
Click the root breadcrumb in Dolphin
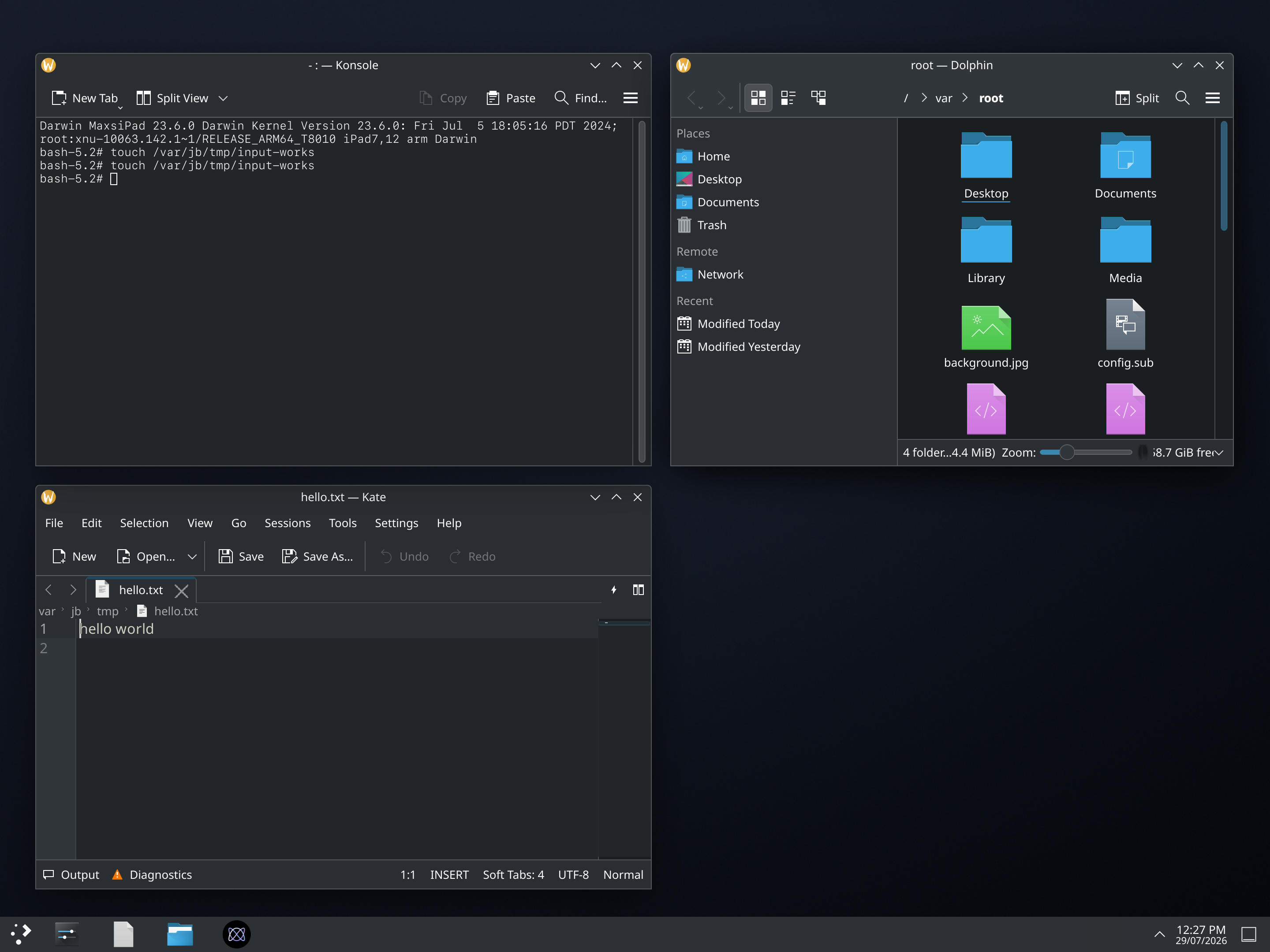coord(991,98)
